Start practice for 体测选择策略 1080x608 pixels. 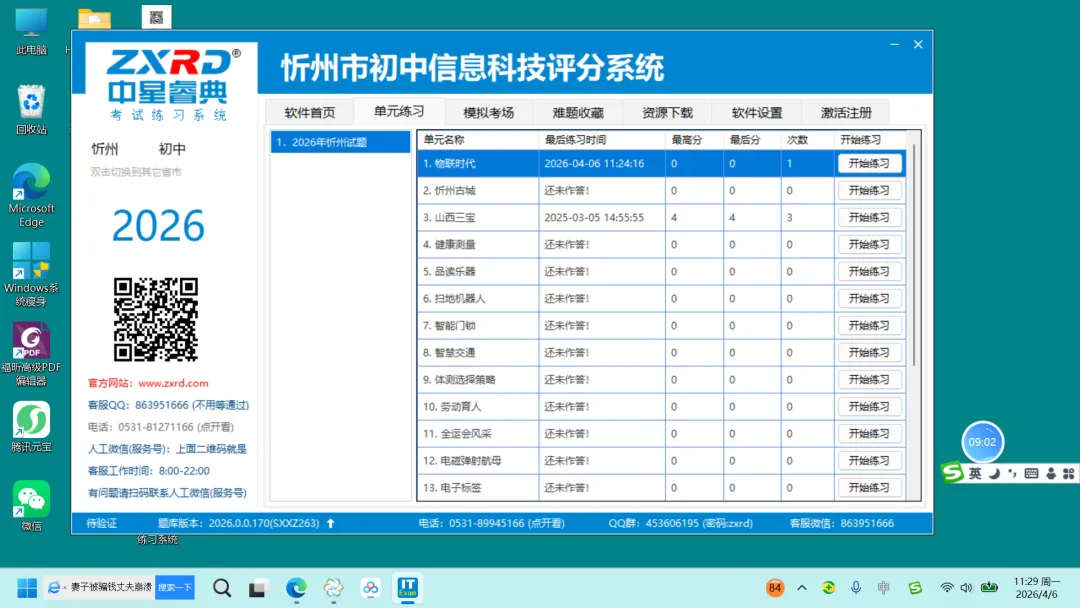[x=869, y=379]
